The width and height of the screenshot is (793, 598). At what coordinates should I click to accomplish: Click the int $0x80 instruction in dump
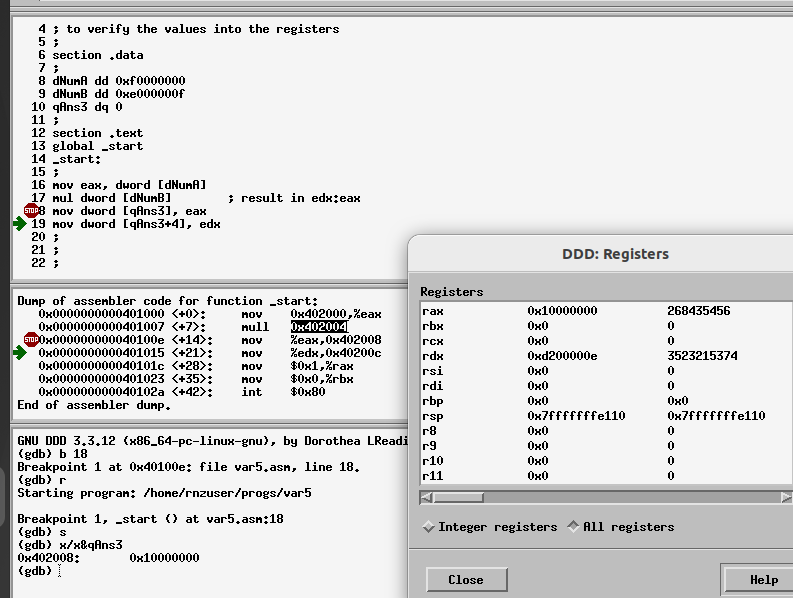click(x=283, y=392)
